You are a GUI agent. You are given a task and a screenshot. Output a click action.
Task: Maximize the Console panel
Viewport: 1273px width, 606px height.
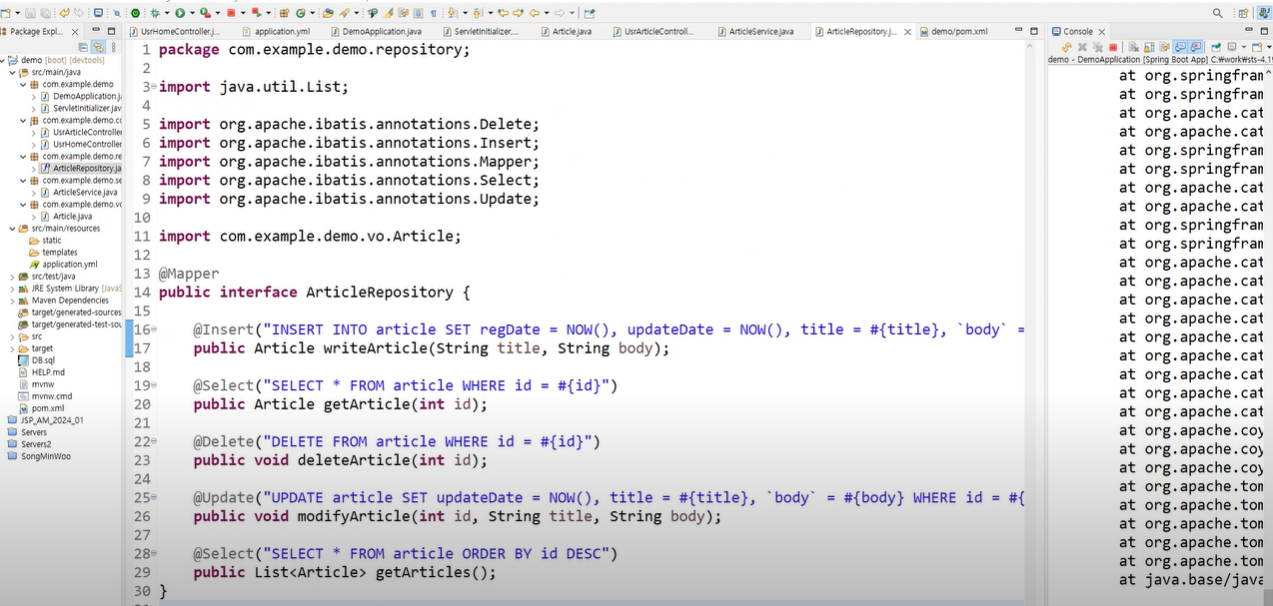tap(1264, 31)
